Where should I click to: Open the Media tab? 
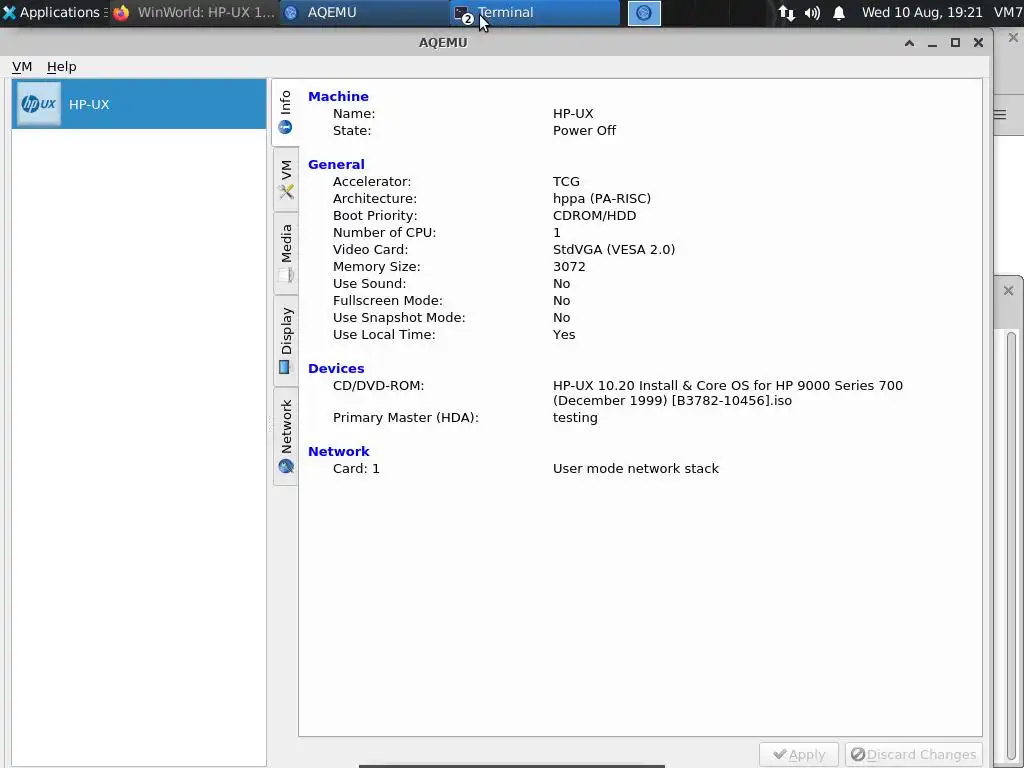click(x=285, y=253)
